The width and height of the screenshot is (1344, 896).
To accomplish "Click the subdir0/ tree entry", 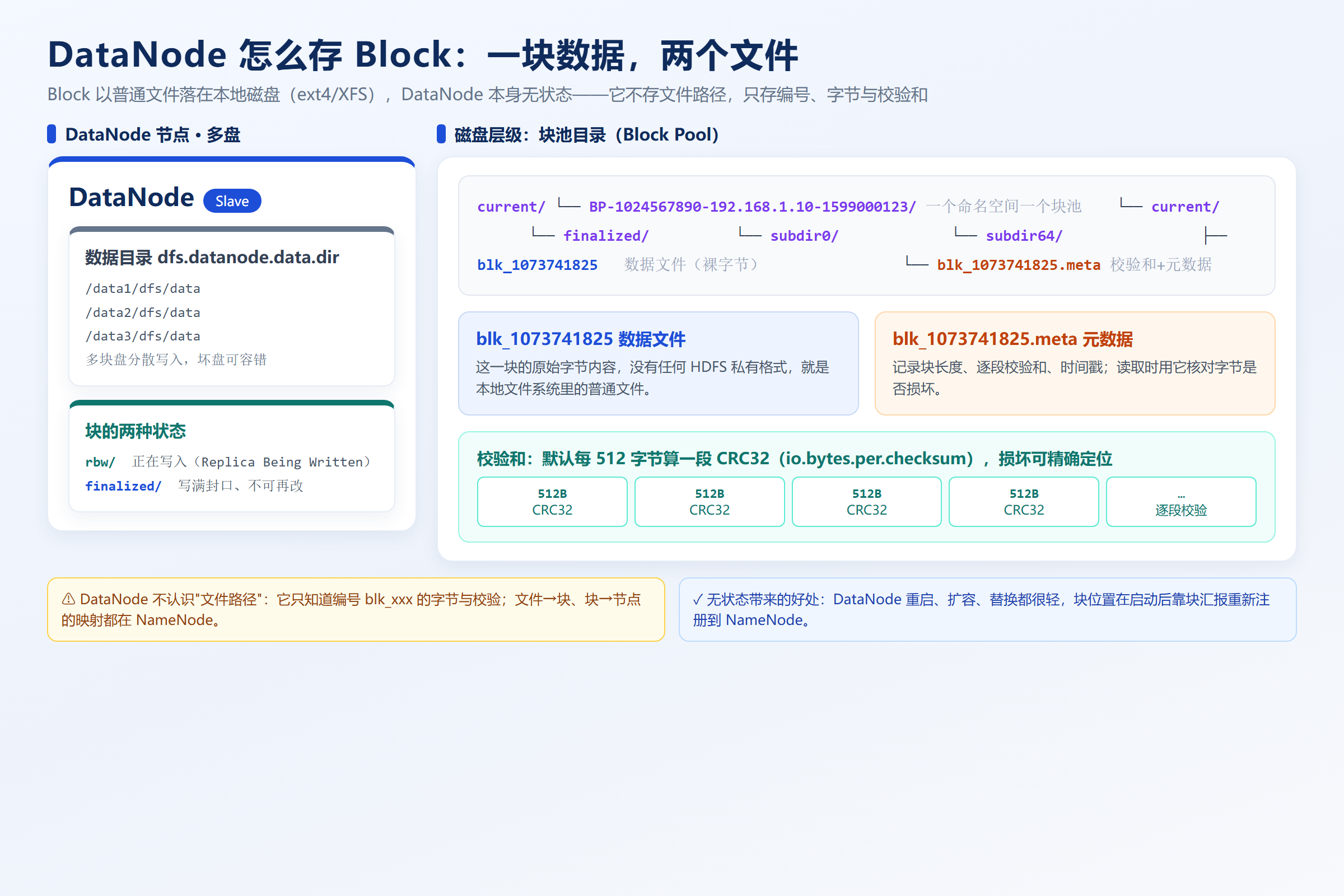I will (804, 235).
